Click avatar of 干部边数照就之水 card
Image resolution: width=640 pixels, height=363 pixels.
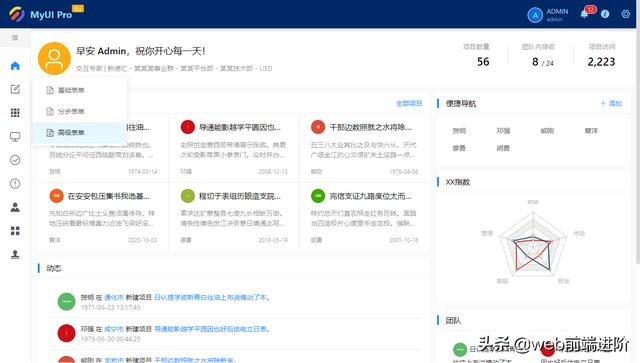click(x=318, y=127)
